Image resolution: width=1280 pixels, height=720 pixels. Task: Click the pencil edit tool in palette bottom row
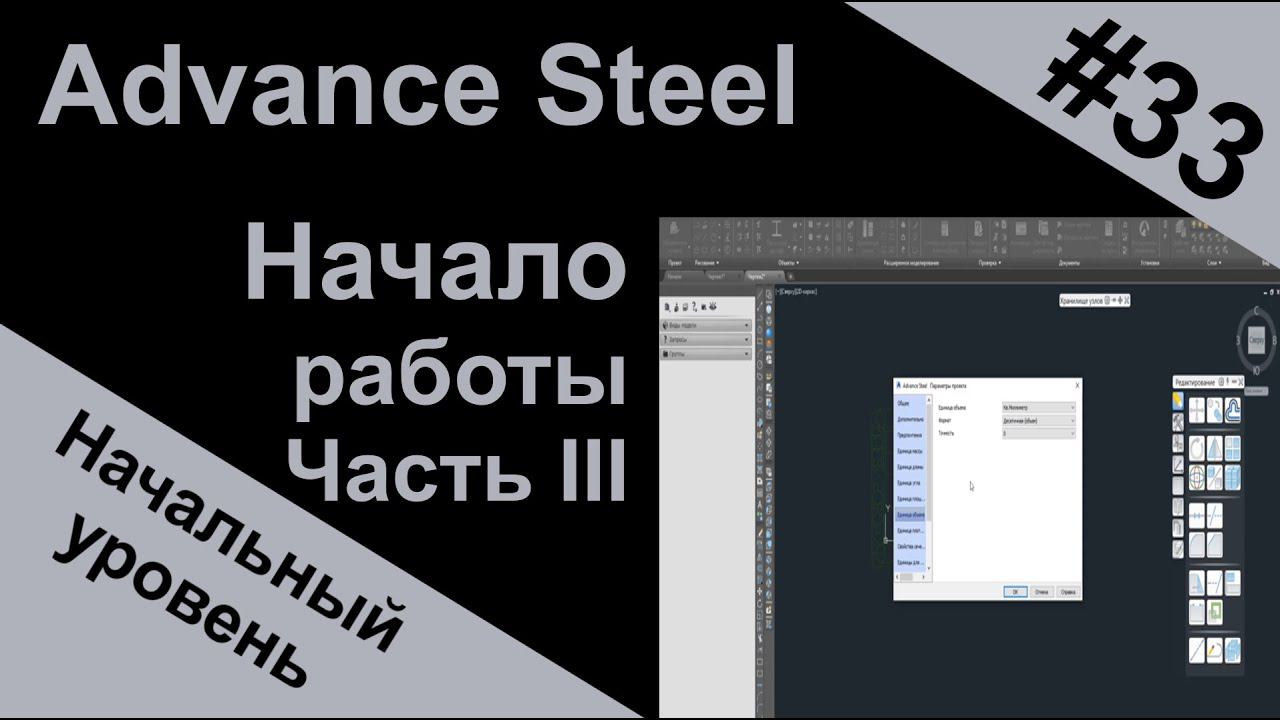click(1214, 650)
